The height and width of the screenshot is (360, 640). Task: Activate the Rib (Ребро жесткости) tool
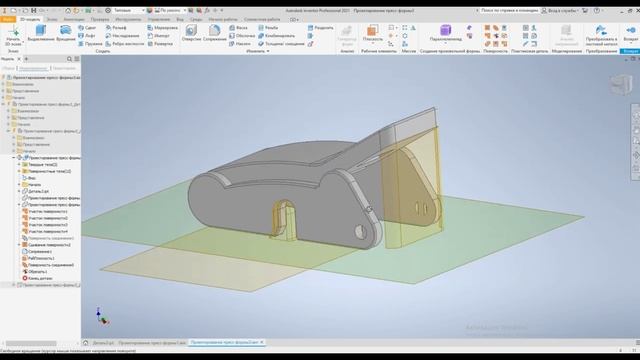click(x=124, y=44)
